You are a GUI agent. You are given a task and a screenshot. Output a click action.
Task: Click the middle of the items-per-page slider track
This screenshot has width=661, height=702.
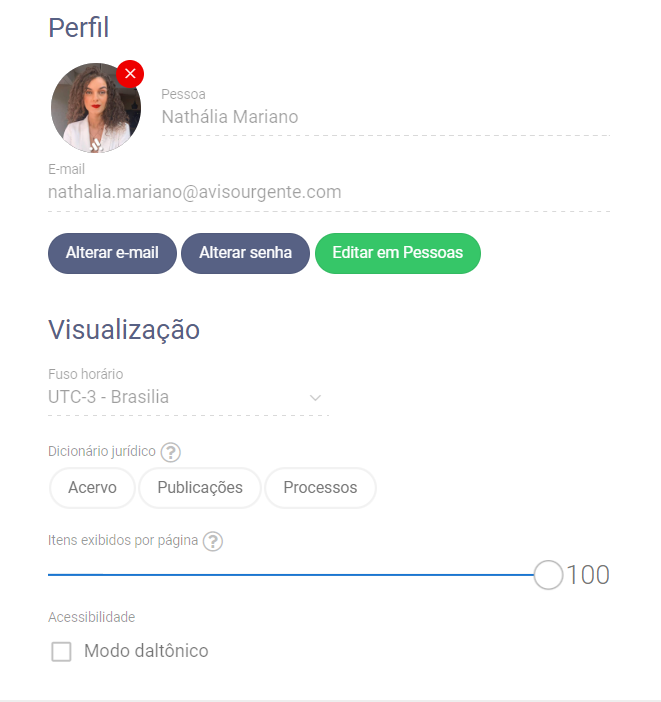[291, 575]
